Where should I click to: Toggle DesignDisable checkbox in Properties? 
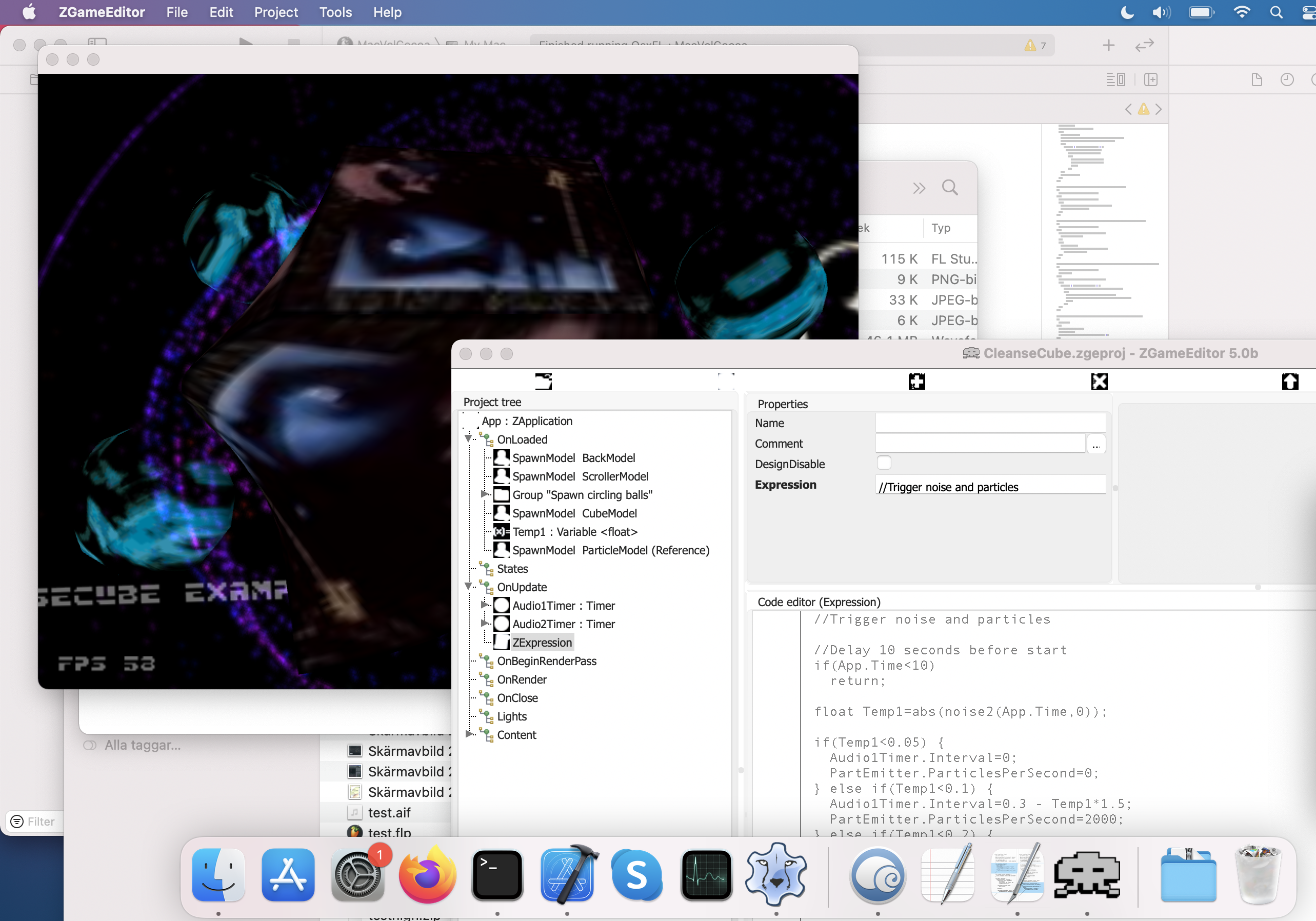coord(884,463)
